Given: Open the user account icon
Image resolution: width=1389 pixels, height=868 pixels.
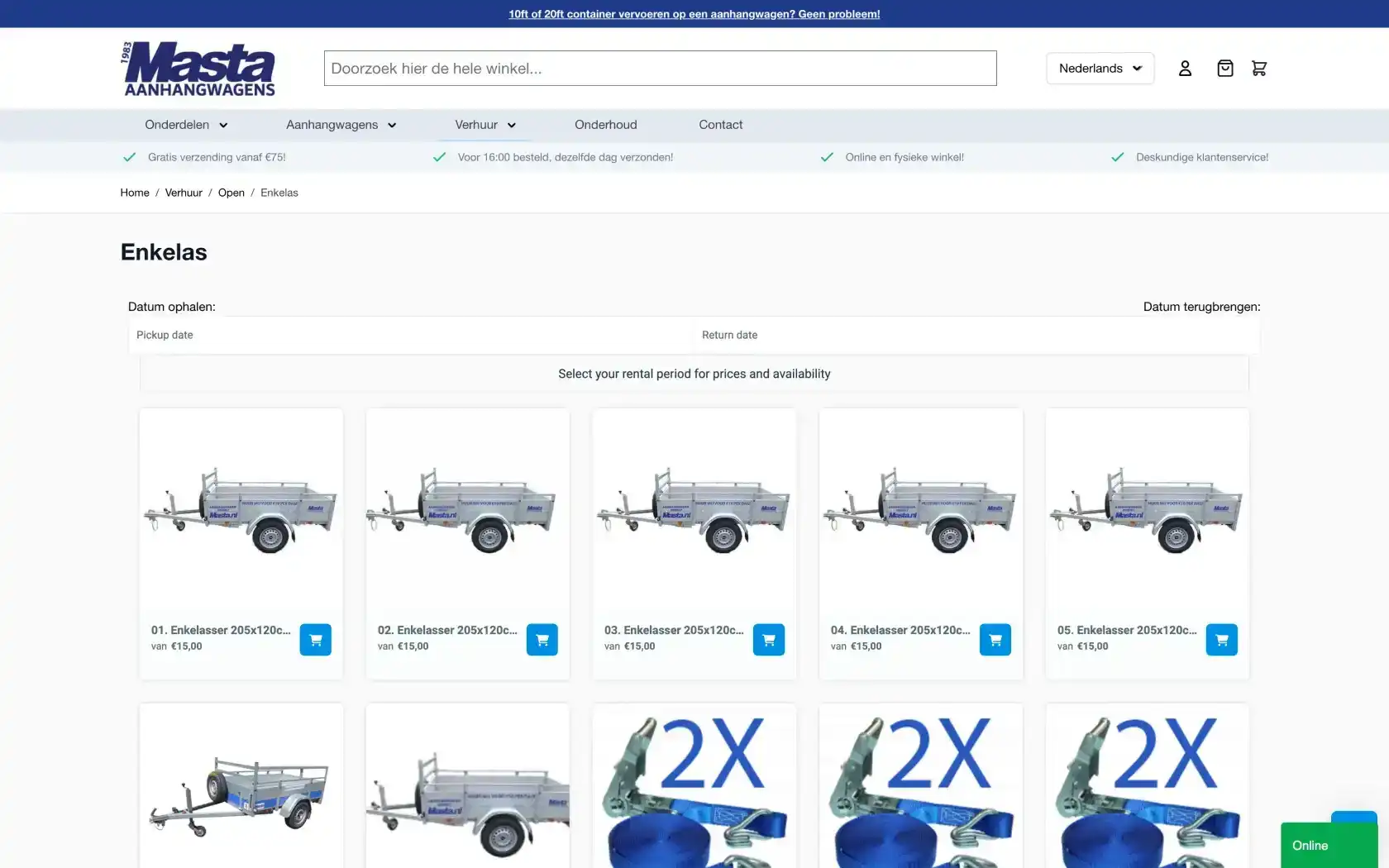Looking at the screenshot, I should [1185, 69].
